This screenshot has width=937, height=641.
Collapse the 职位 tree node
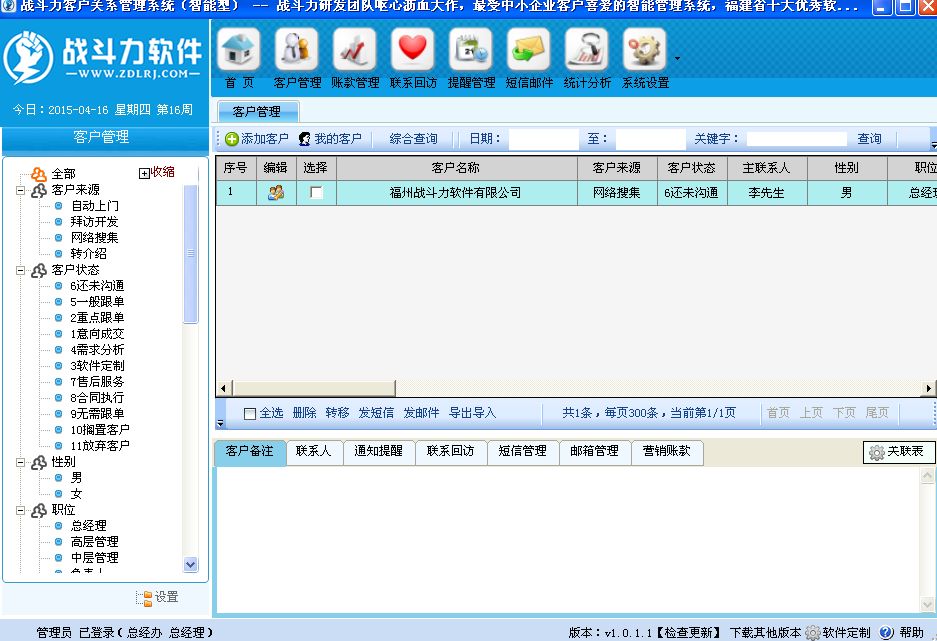click(21, 510)
